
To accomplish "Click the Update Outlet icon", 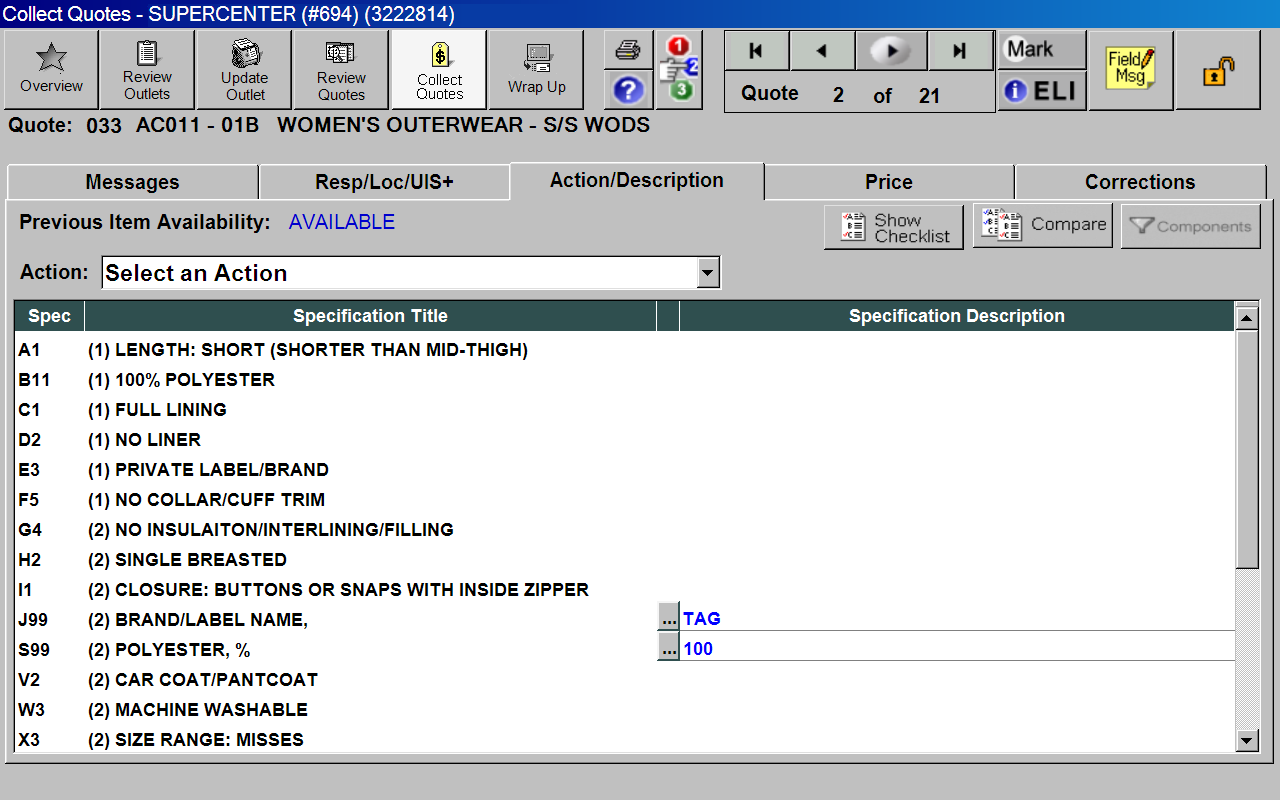I will 244,69.
